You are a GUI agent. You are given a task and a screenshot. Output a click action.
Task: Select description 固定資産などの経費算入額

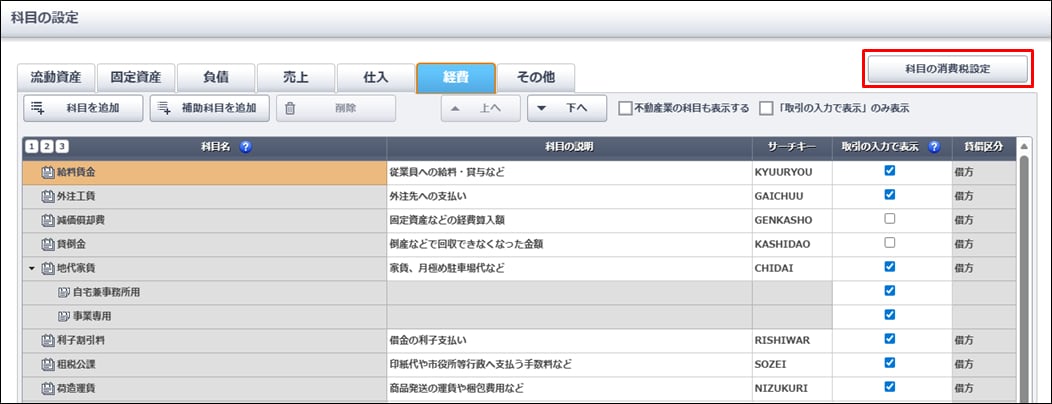coord(570,220)
